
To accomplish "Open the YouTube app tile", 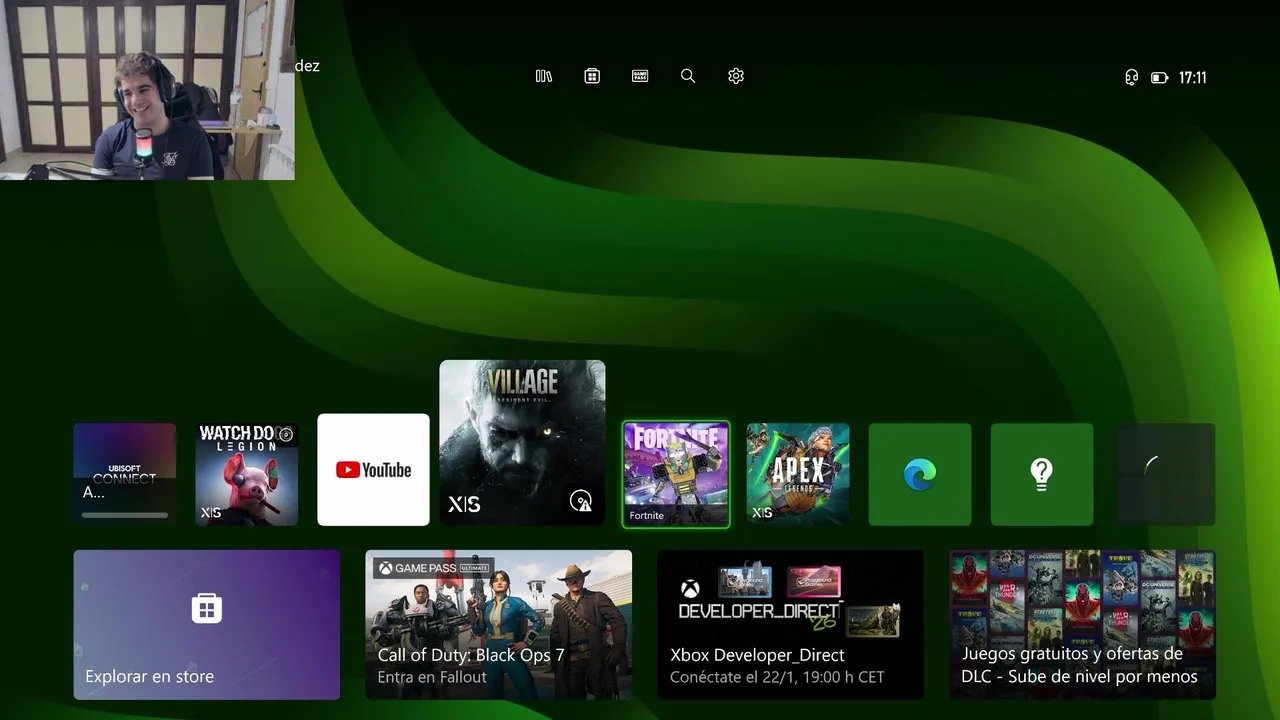I will point(373,469).
